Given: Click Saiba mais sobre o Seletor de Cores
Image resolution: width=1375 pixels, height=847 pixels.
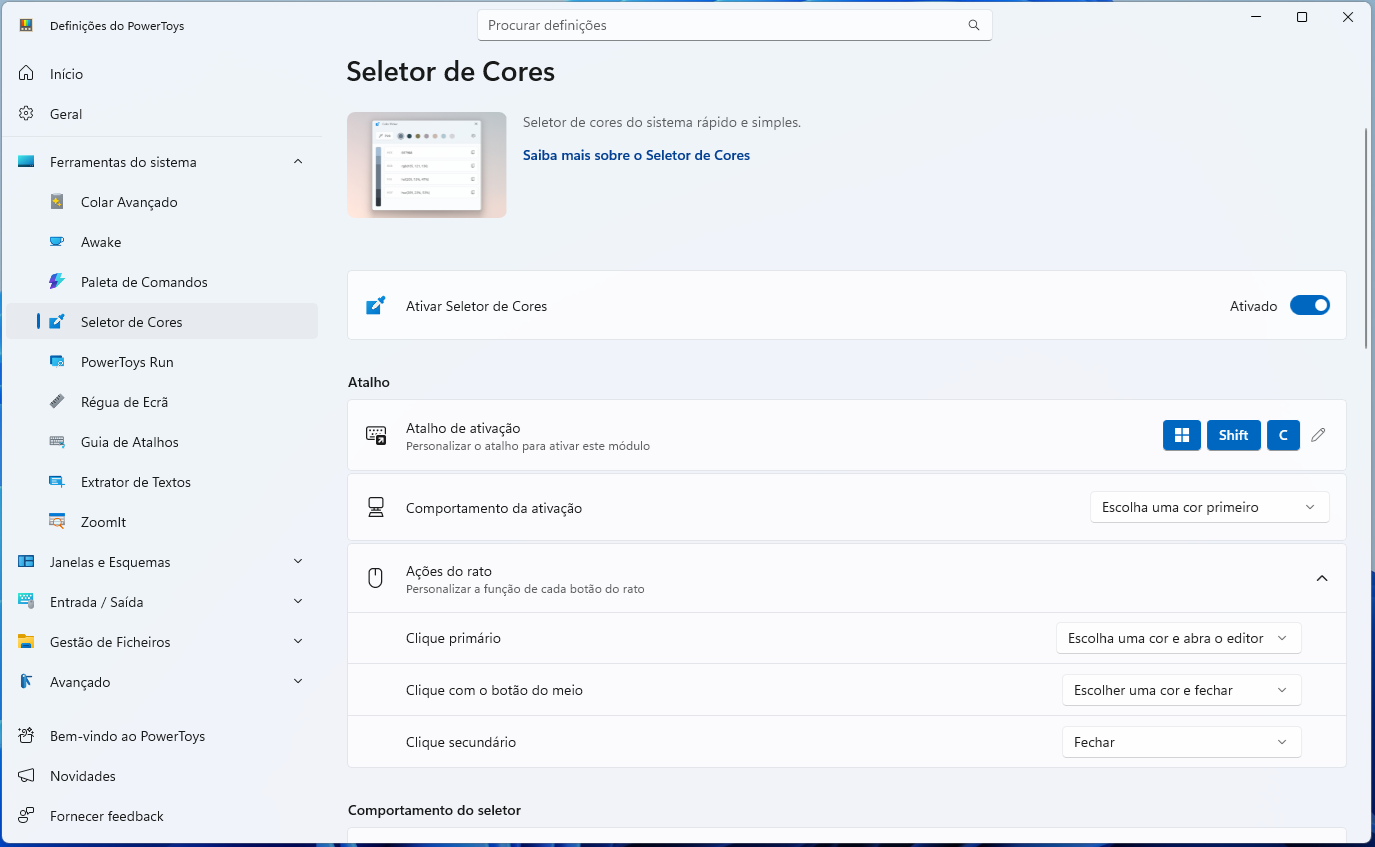Looking at the screenshot, I should (636, 155).
